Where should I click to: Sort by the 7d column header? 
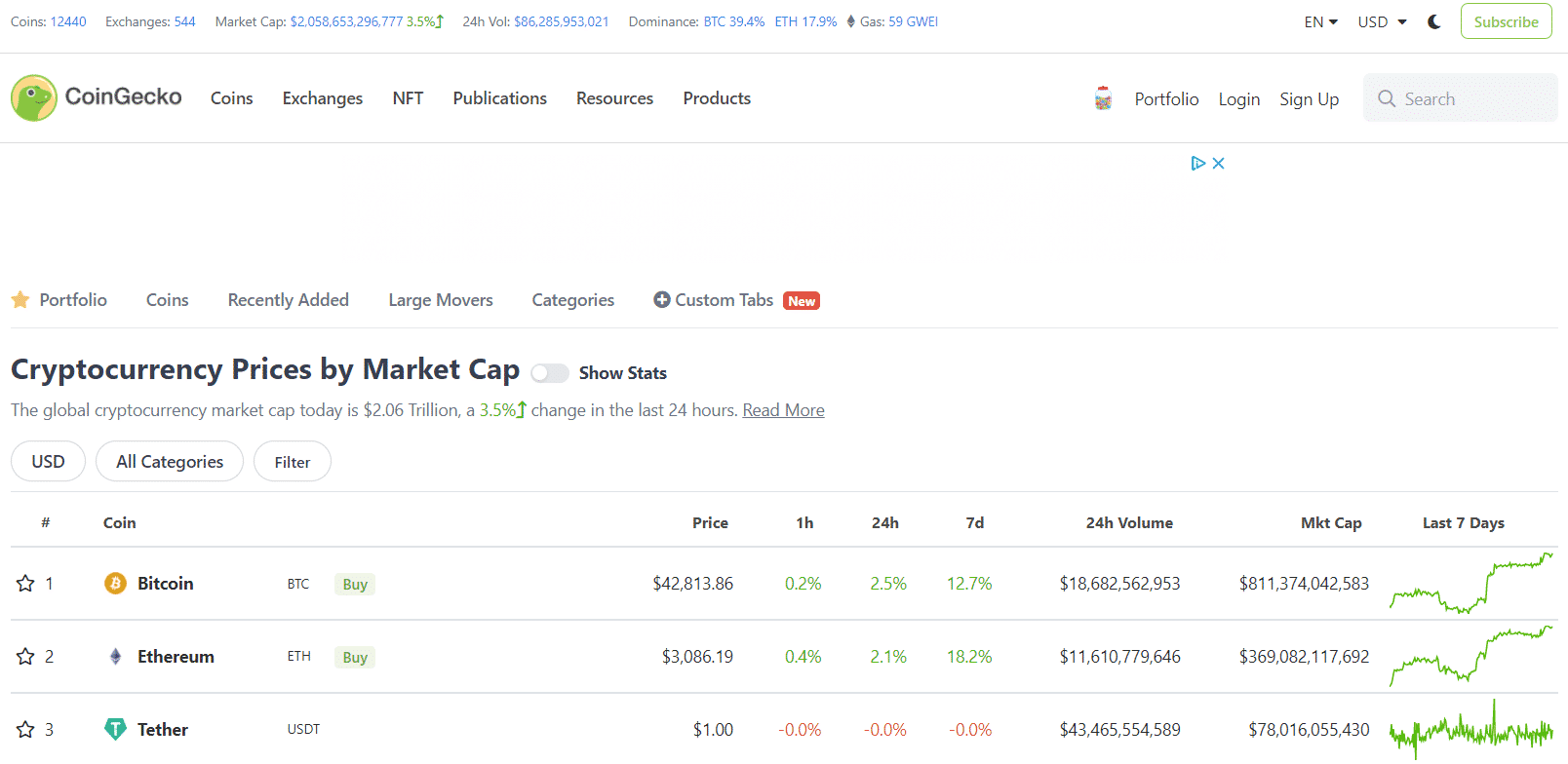click(x=975, y=523)
